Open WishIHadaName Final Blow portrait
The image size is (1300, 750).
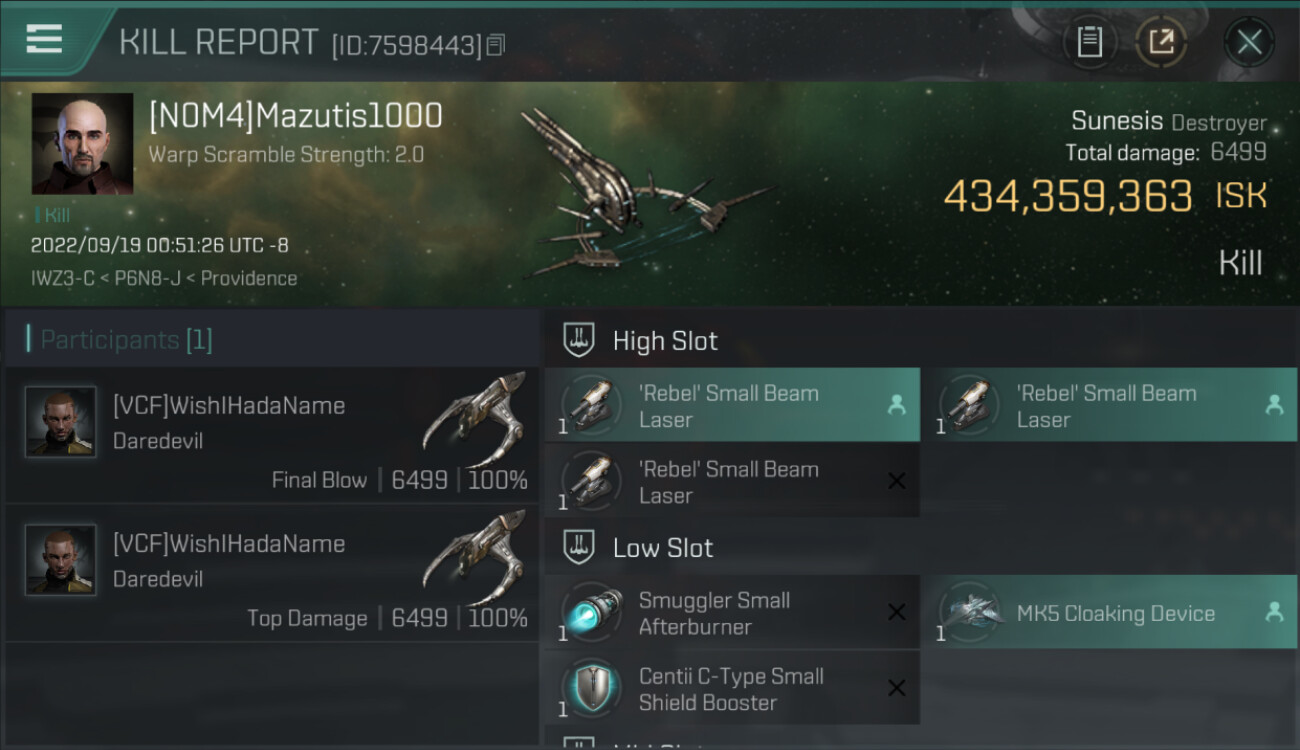[x=61, y=422]
